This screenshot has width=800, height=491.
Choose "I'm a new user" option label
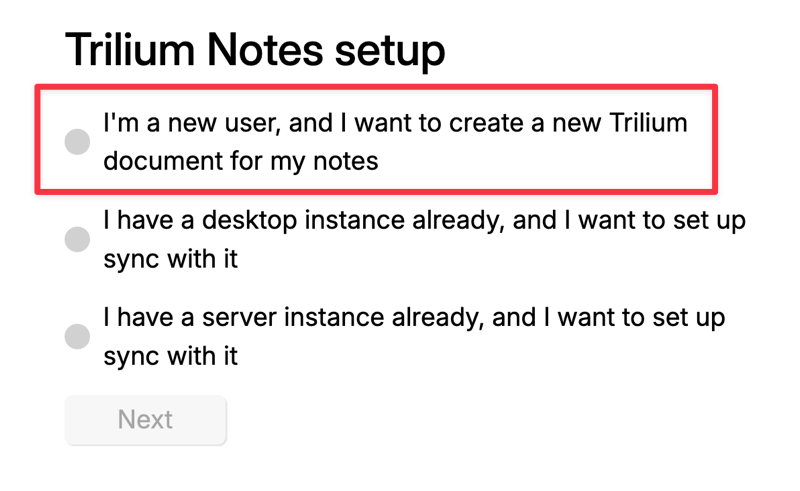pyautogui.click(x=395, y=141)
